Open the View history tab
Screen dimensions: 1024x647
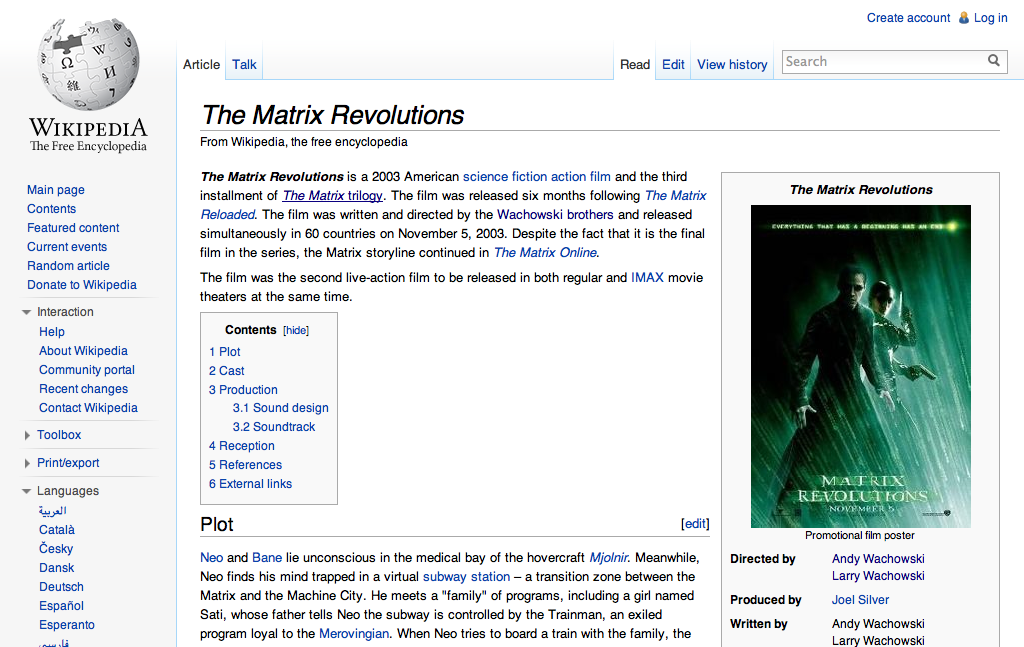click(732, 65)
